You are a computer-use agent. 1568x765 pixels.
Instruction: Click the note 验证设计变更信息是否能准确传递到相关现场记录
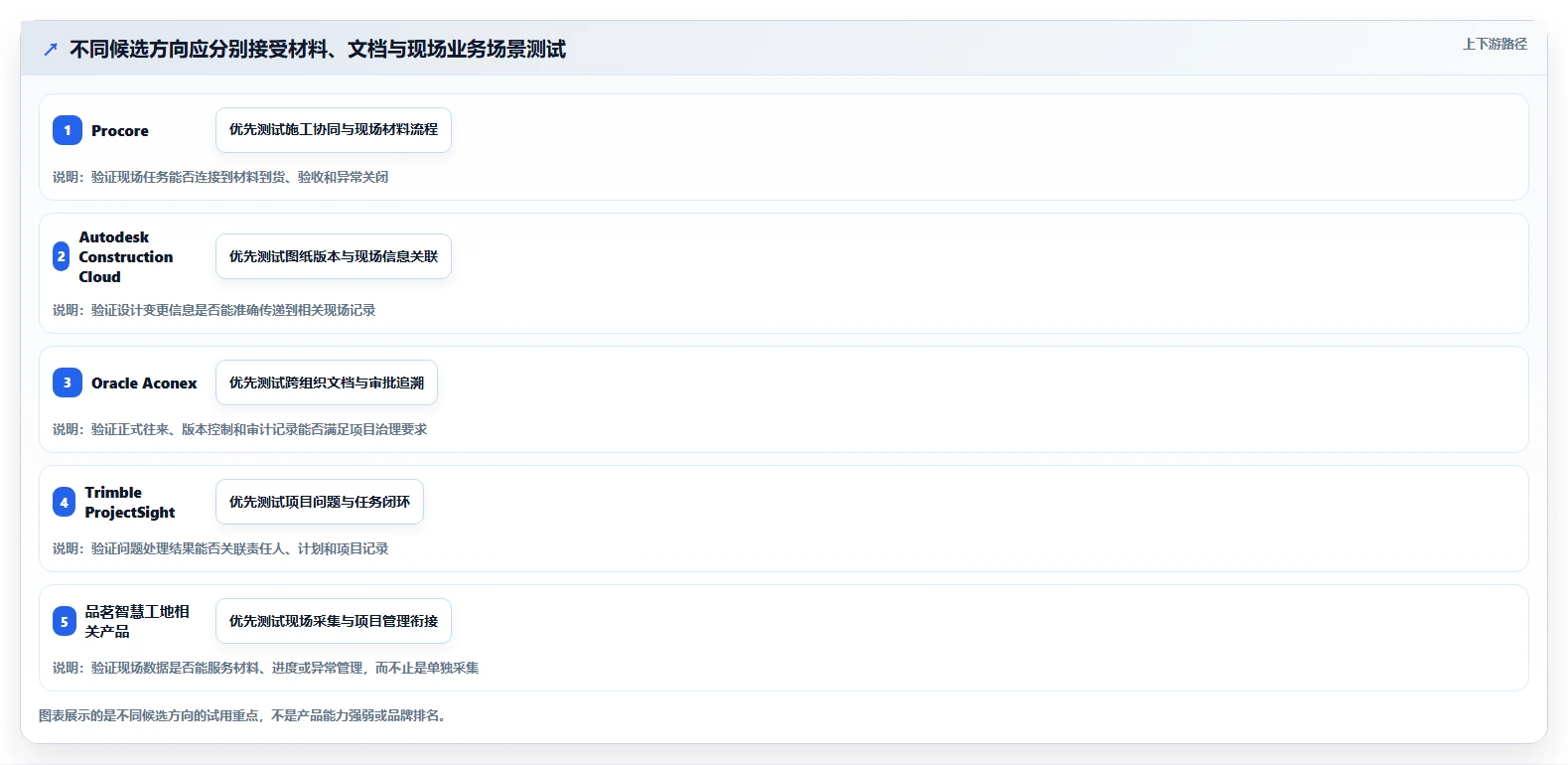[x=233, y=310]
